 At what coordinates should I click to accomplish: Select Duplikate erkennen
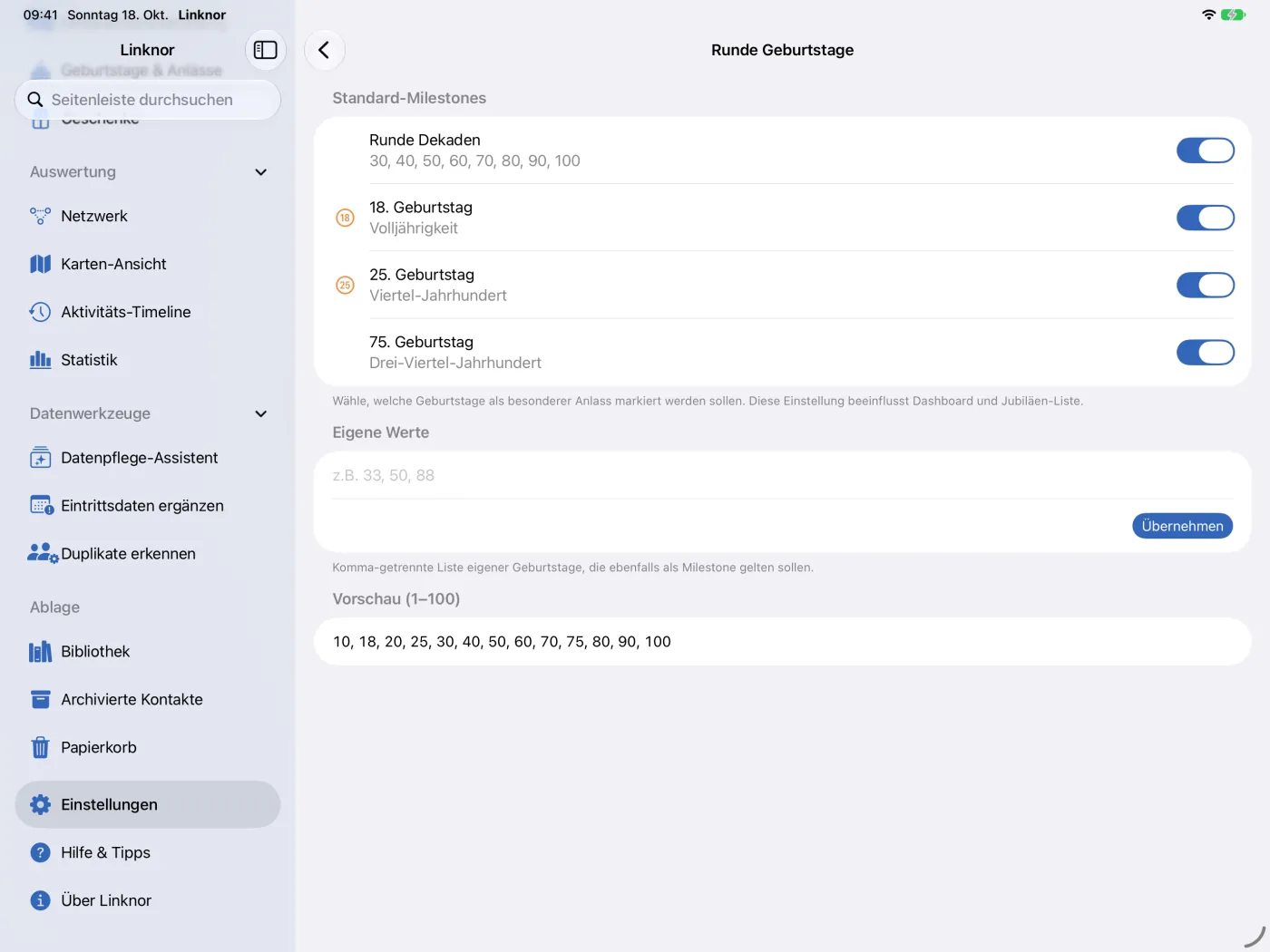coord(148,554)
